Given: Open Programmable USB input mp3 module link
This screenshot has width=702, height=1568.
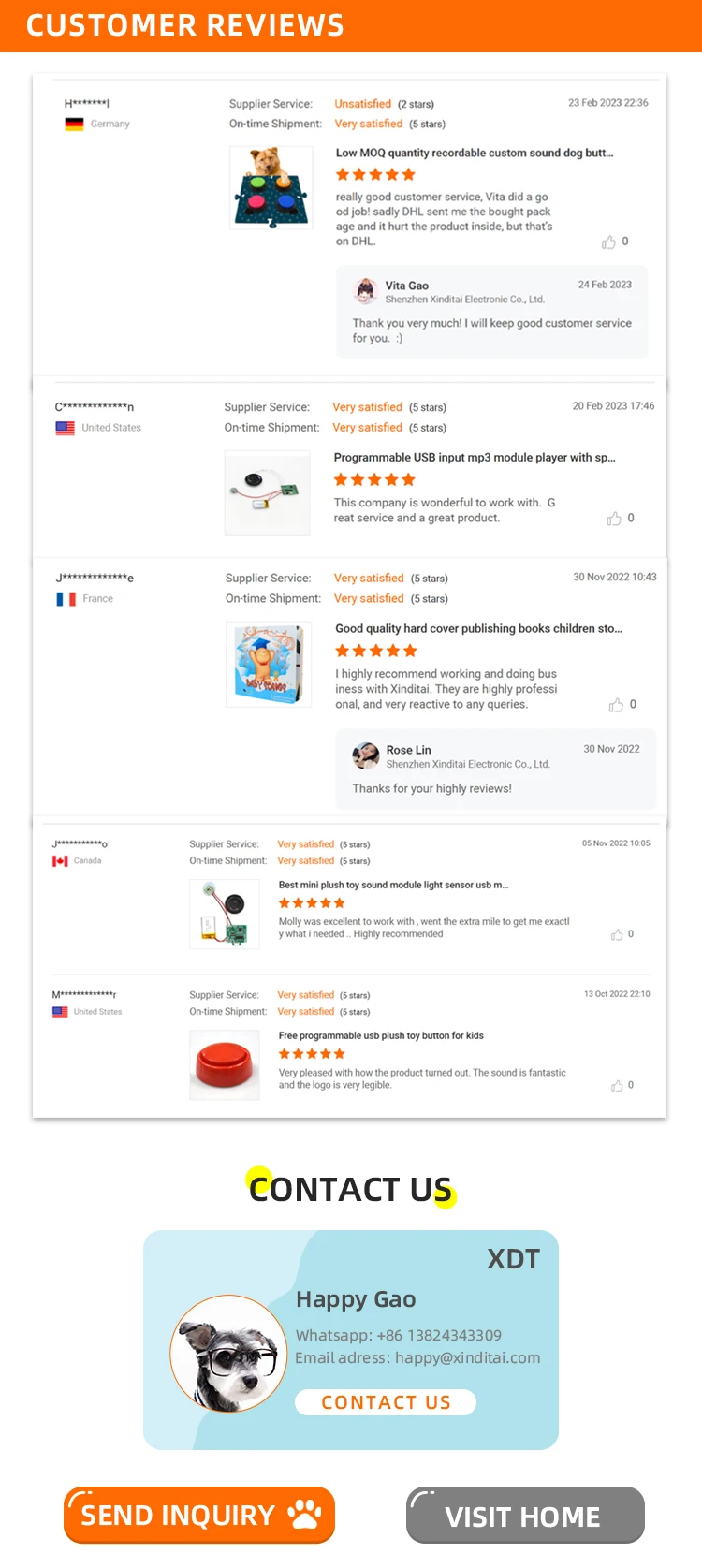Looking at the screenshot, I should click(x=475, y=458).
